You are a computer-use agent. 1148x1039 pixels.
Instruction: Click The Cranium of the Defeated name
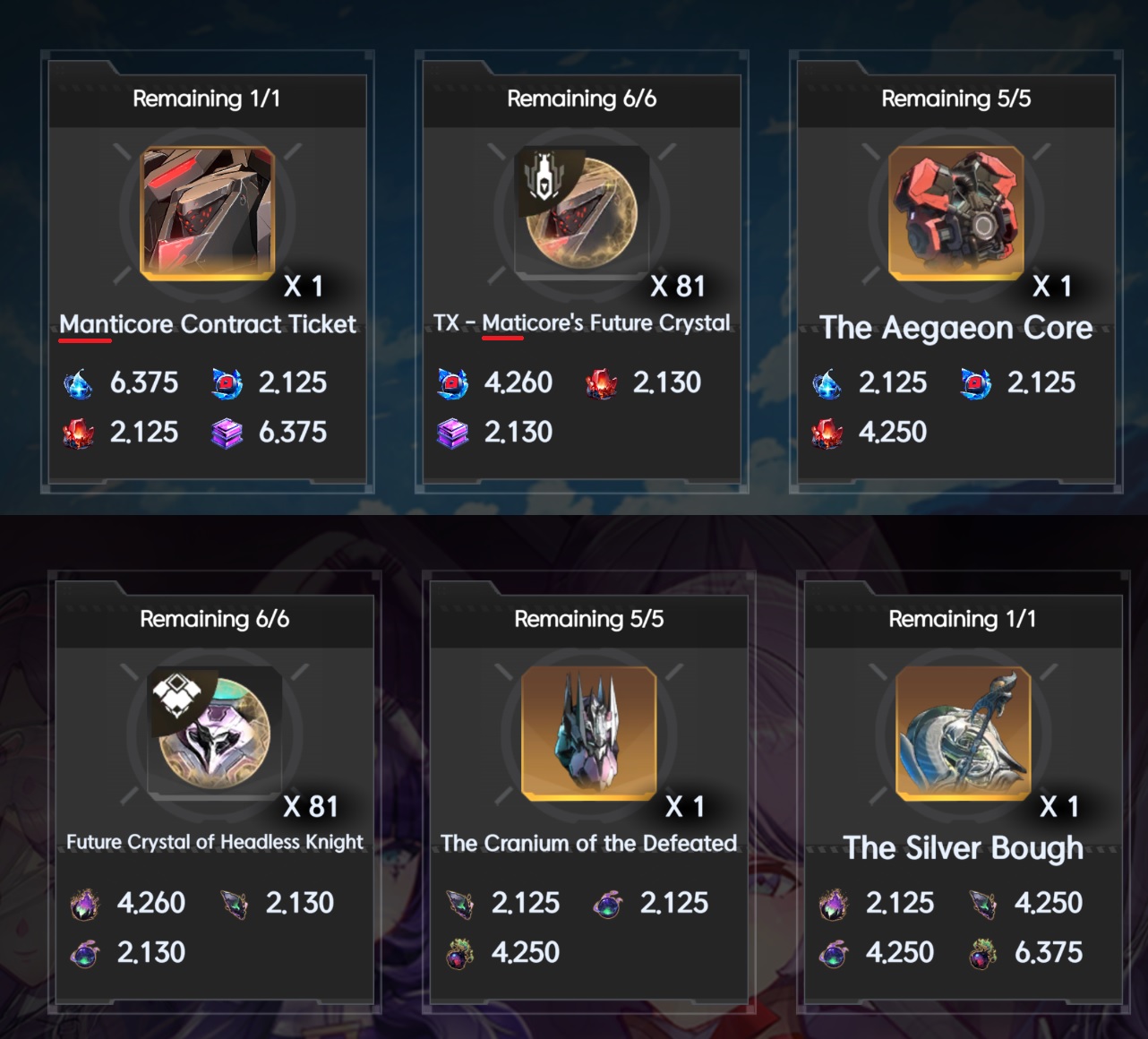pos(588,843)
